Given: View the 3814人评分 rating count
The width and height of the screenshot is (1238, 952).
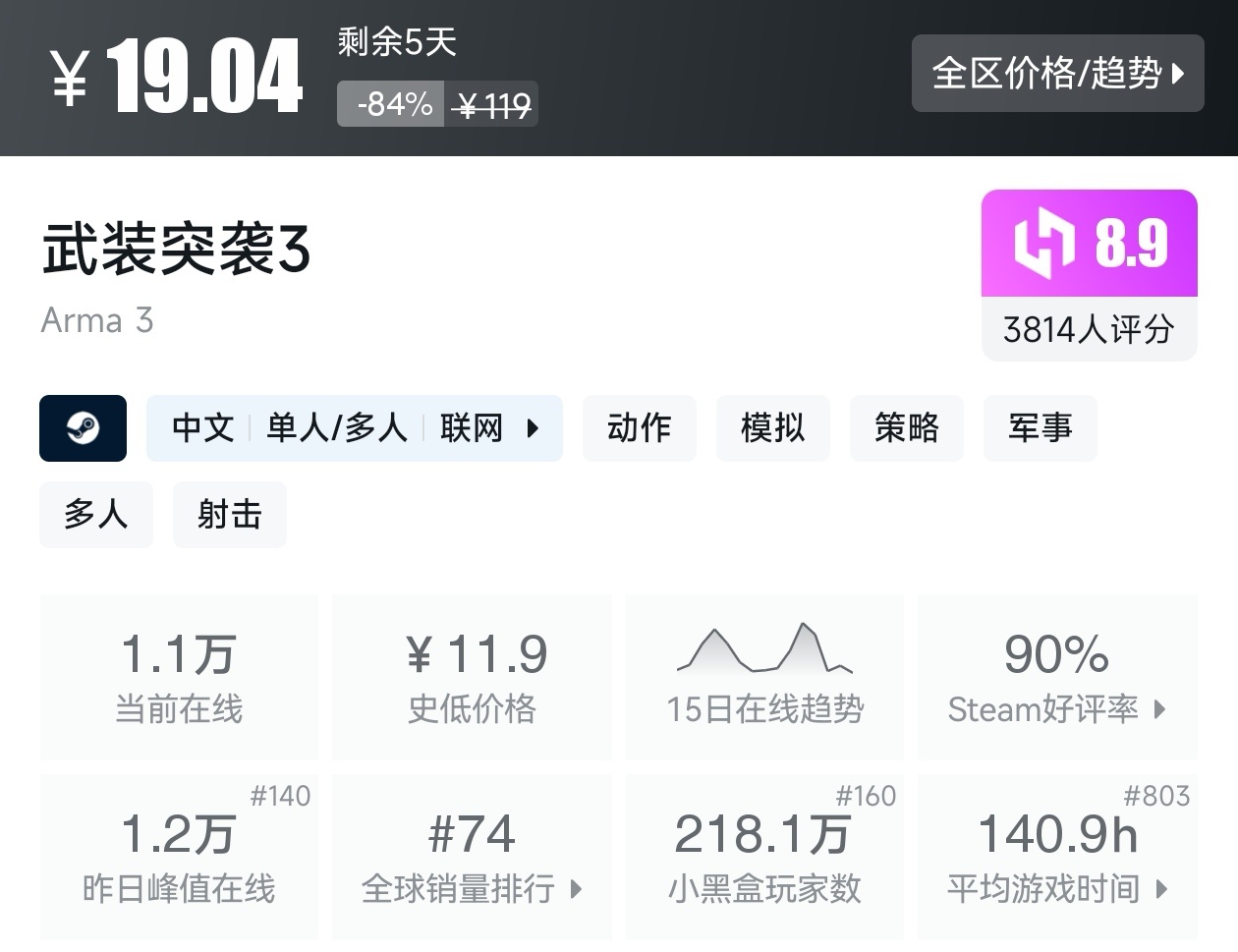Looking at the screenshot, I should [x=1089, y=330].
